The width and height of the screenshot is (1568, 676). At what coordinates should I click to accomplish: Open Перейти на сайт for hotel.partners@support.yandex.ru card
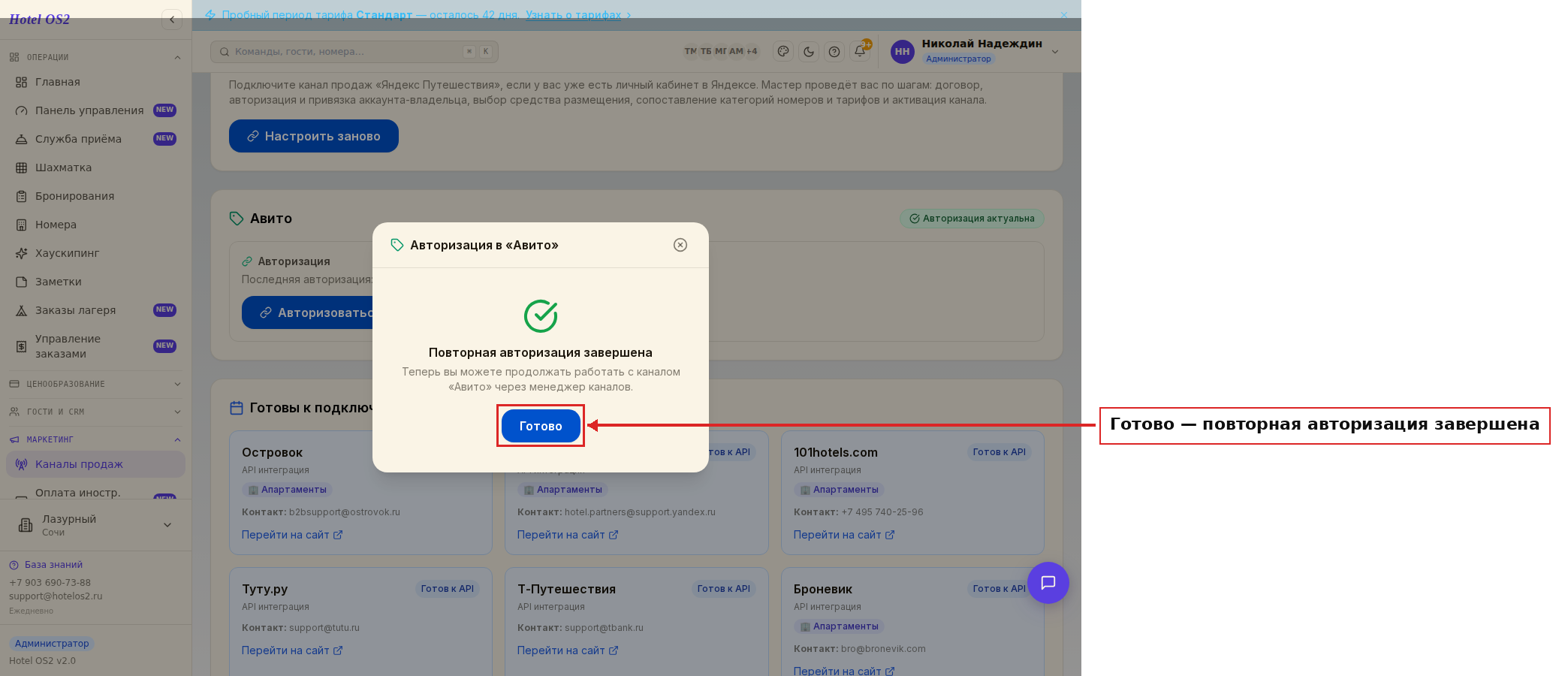[568, 535]
